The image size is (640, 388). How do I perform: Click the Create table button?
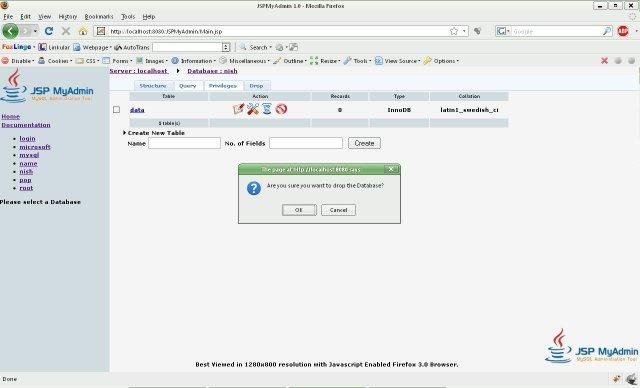coord(364,143)
